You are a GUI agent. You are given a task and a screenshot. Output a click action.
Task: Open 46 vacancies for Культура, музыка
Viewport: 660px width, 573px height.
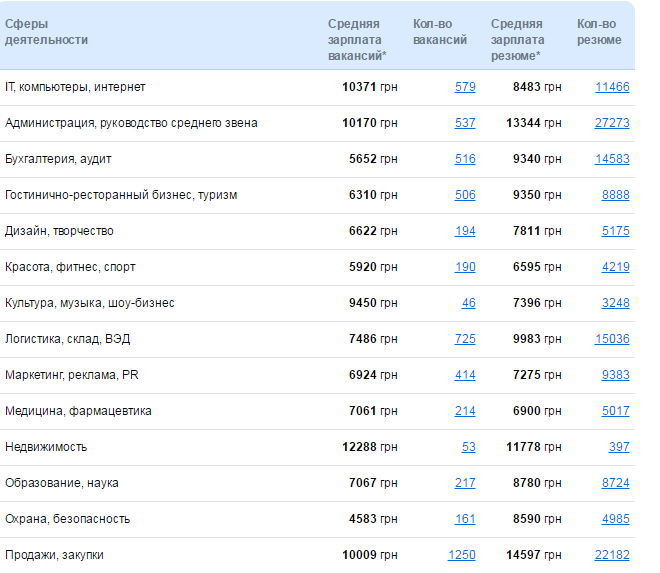tap(468, 303)
